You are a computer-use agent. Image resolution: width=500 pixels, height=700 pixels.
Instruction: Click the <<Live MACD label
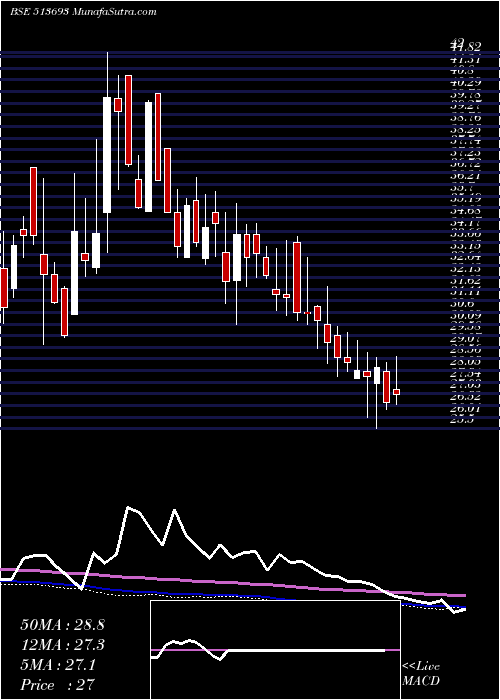tap(421, 674)
